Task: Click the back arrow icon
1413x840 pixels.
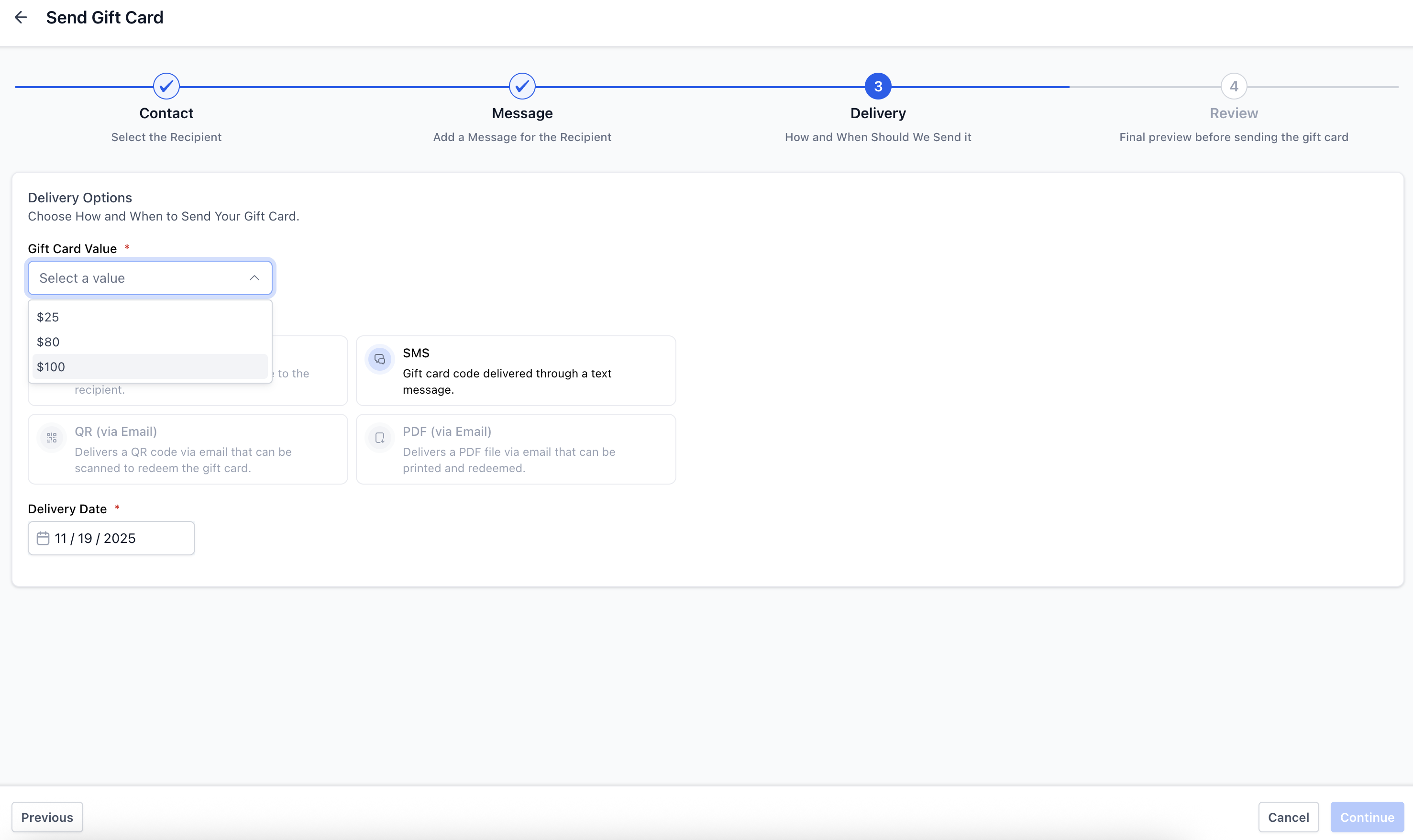Action: [21, 18]
